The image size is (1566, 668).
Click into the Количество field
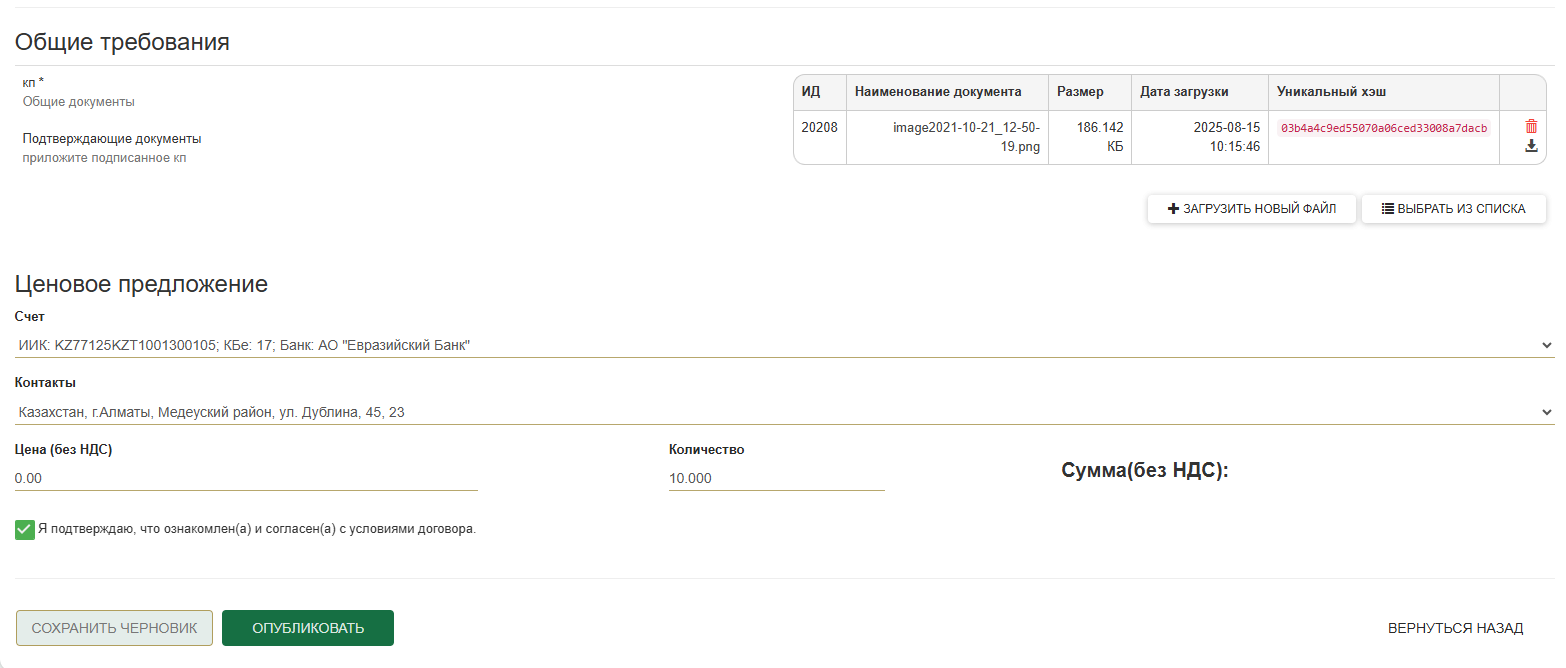pyautogui.click(x=776, y=478)
